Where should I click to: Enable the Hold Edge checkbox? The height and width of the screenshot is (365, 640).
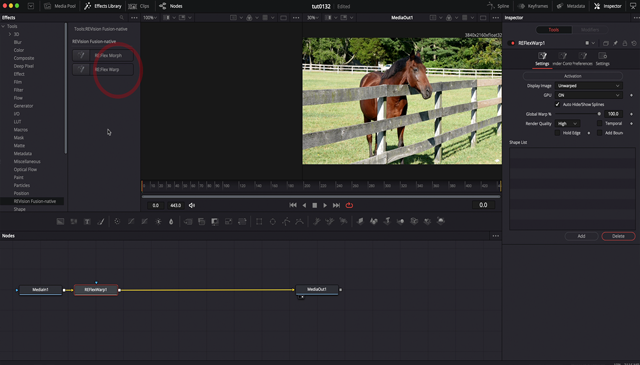[557, 133]
